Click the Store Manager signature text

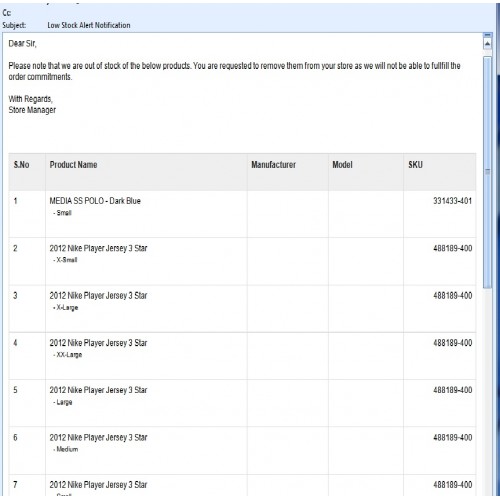(x=32, y=110)
